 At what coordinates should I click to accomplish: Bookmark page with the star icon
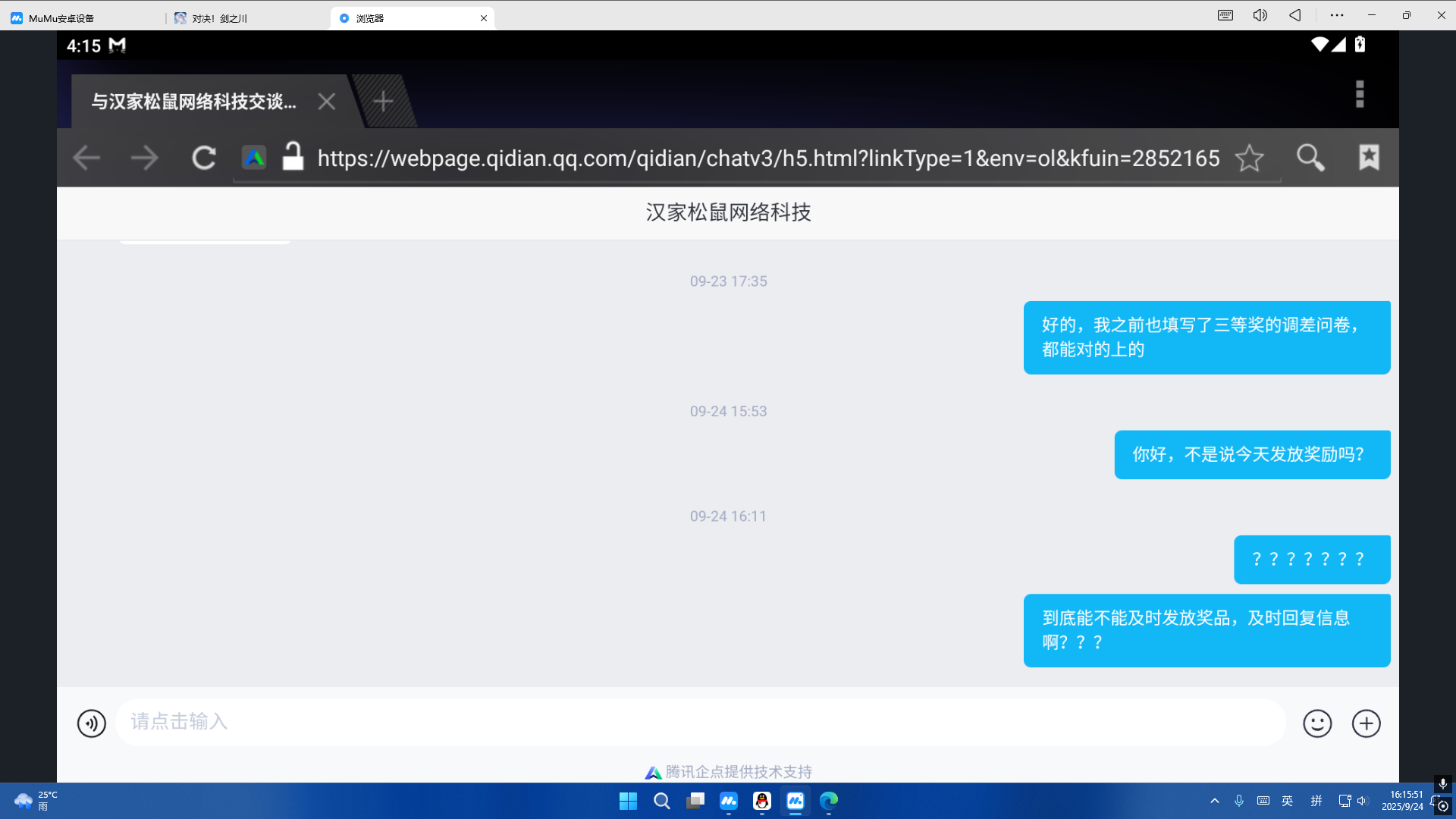(1249, 158)
